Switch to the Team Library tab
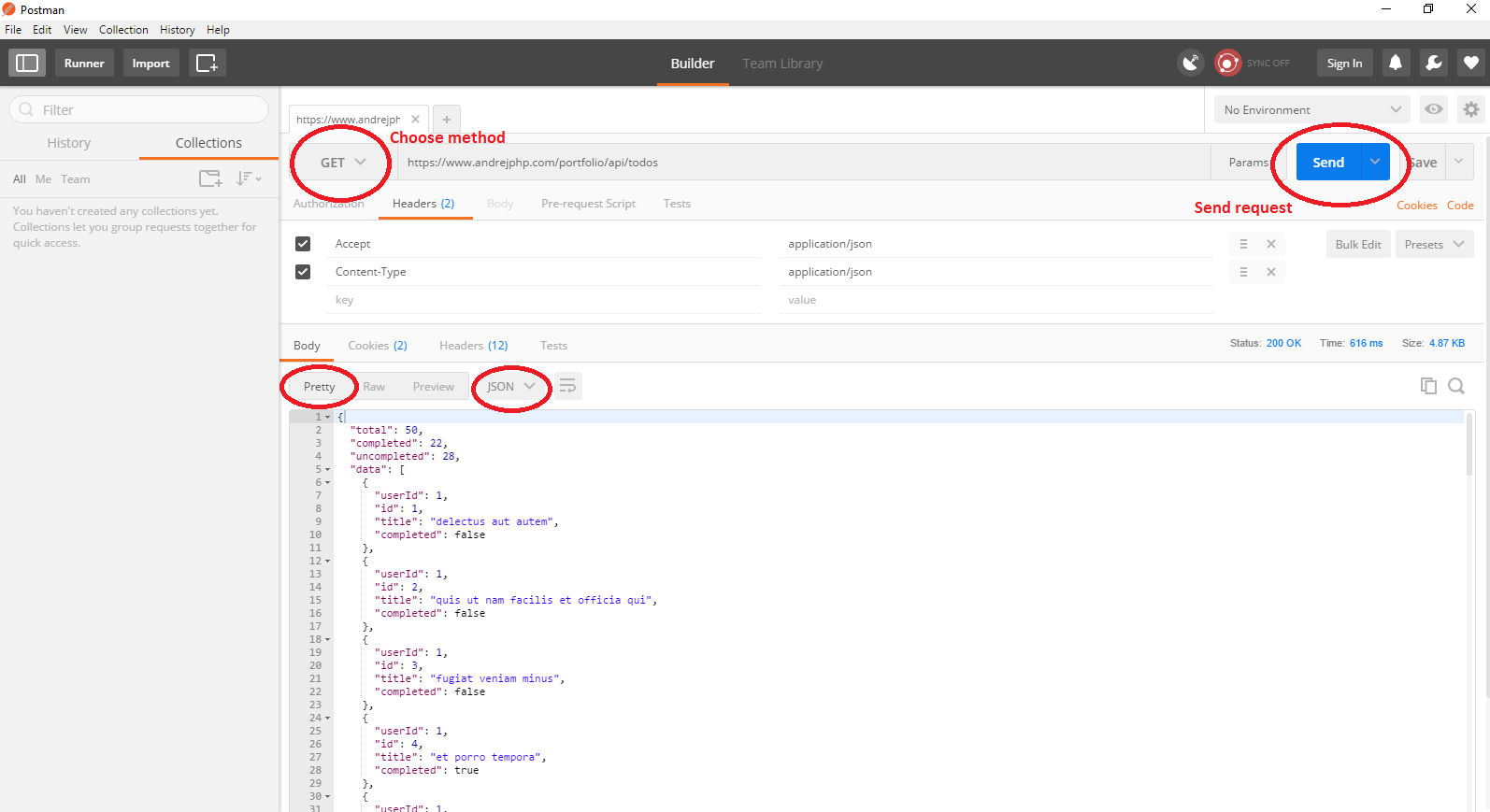1490x812 pixels. 782,64
